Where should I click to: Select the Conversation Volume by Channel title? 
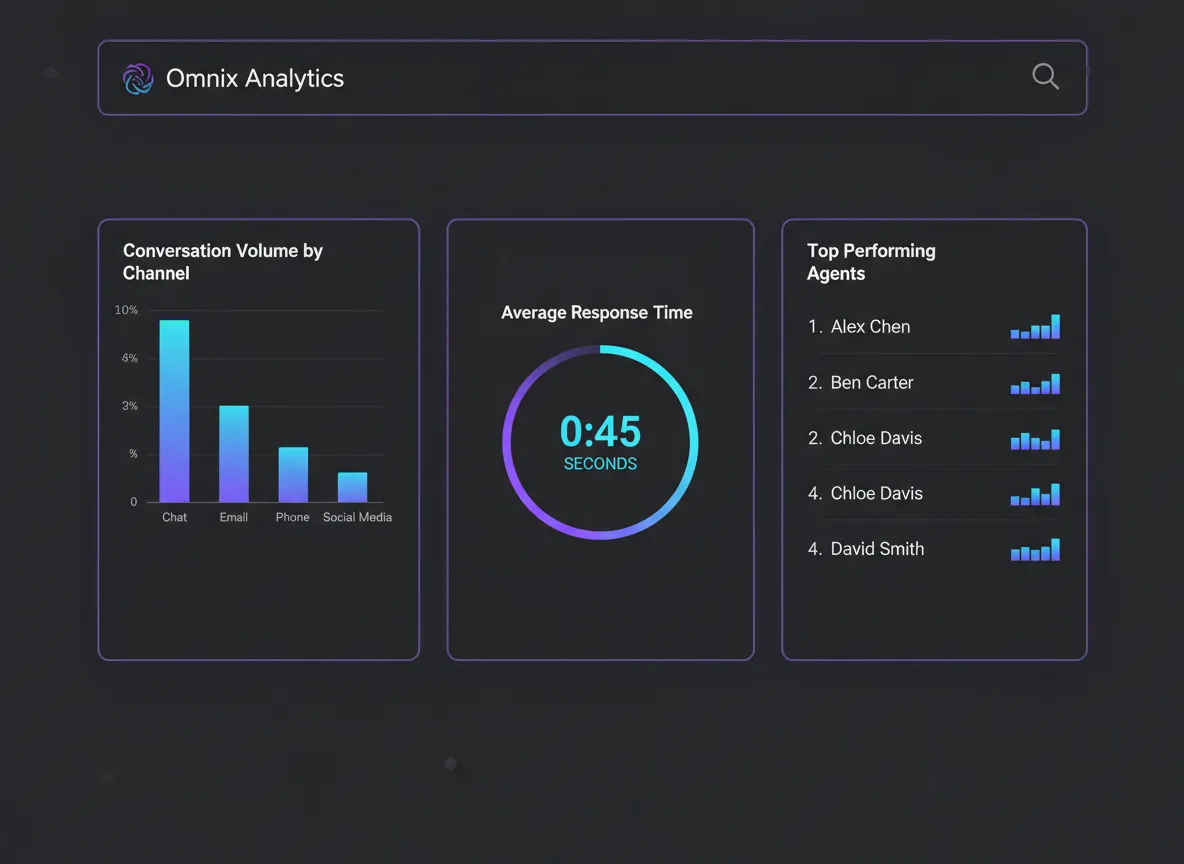(222, 262)
